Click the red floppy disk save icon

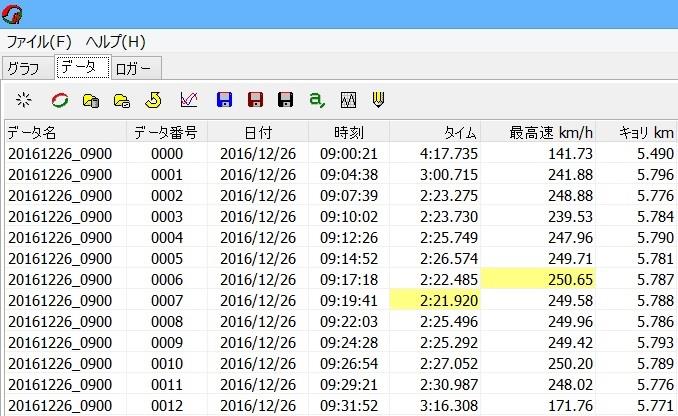(255, 100)
